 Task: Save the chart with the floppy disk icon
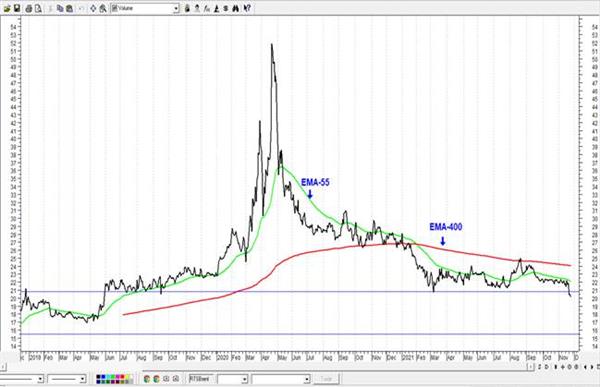(16, 8)
